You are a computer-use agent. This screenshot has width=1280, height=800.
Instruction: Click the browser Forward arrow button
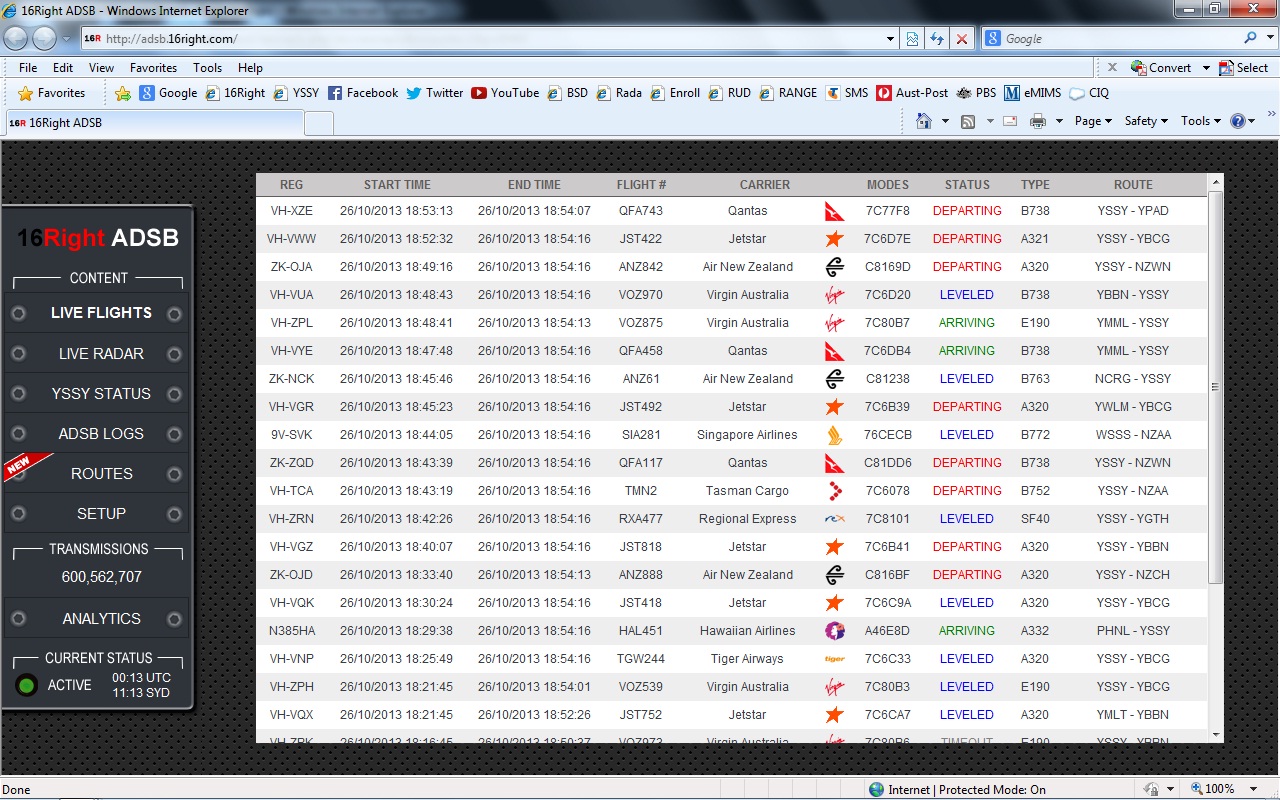[45, 38]
